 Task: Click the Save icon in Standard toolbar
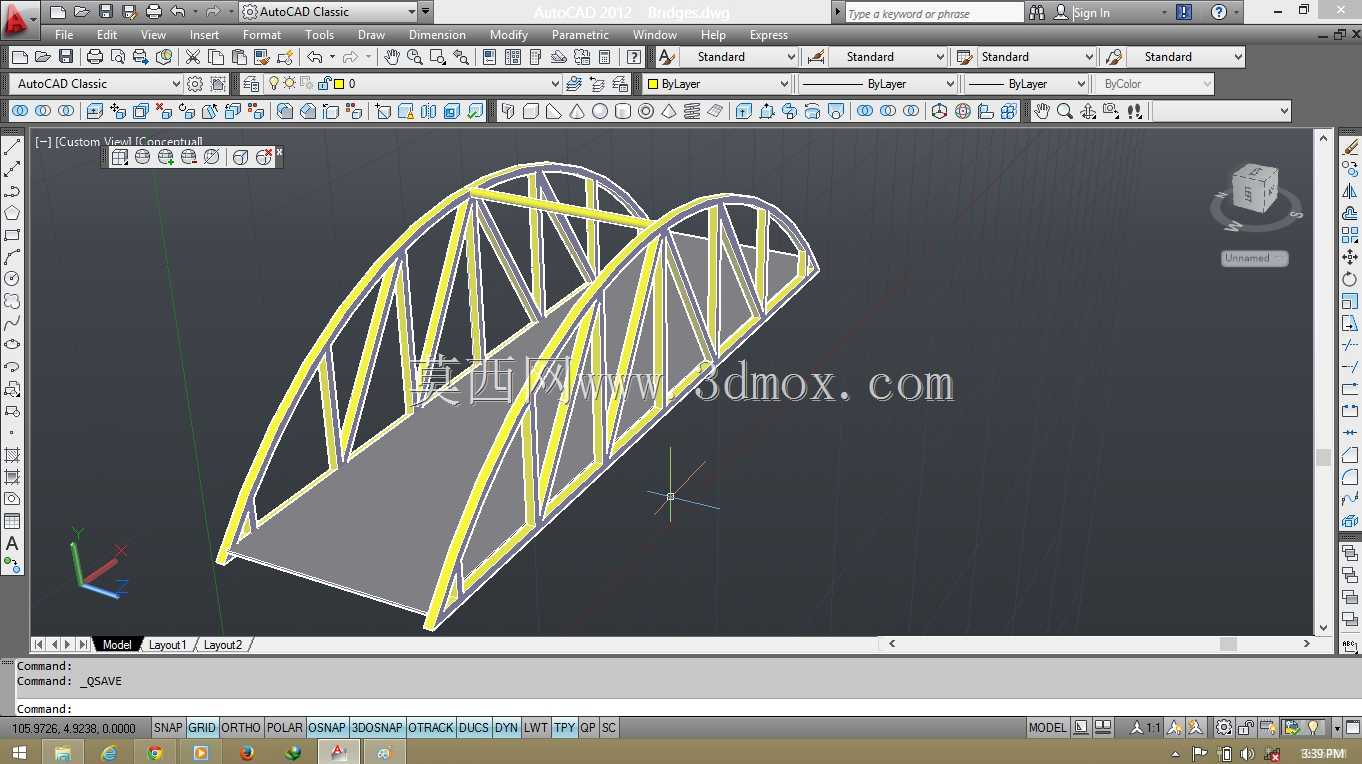pyautogui.click(x=66, y=57)
